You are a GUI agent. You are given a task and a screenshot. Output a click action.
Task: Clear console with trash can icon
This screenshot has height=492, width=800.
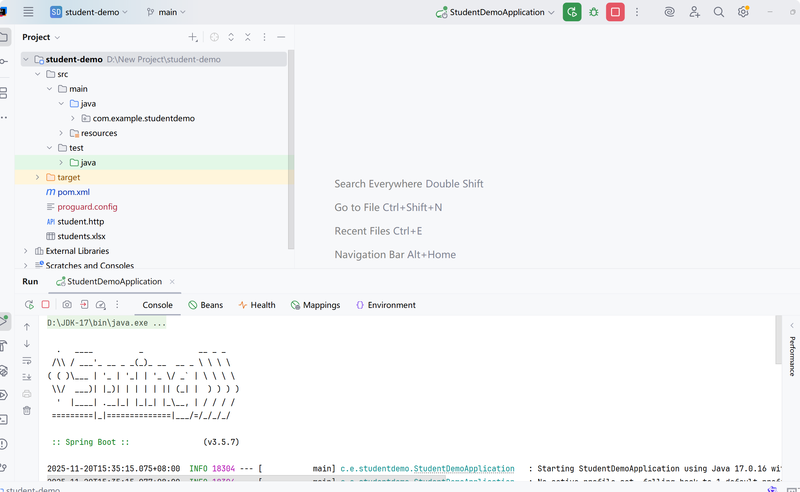27,410
